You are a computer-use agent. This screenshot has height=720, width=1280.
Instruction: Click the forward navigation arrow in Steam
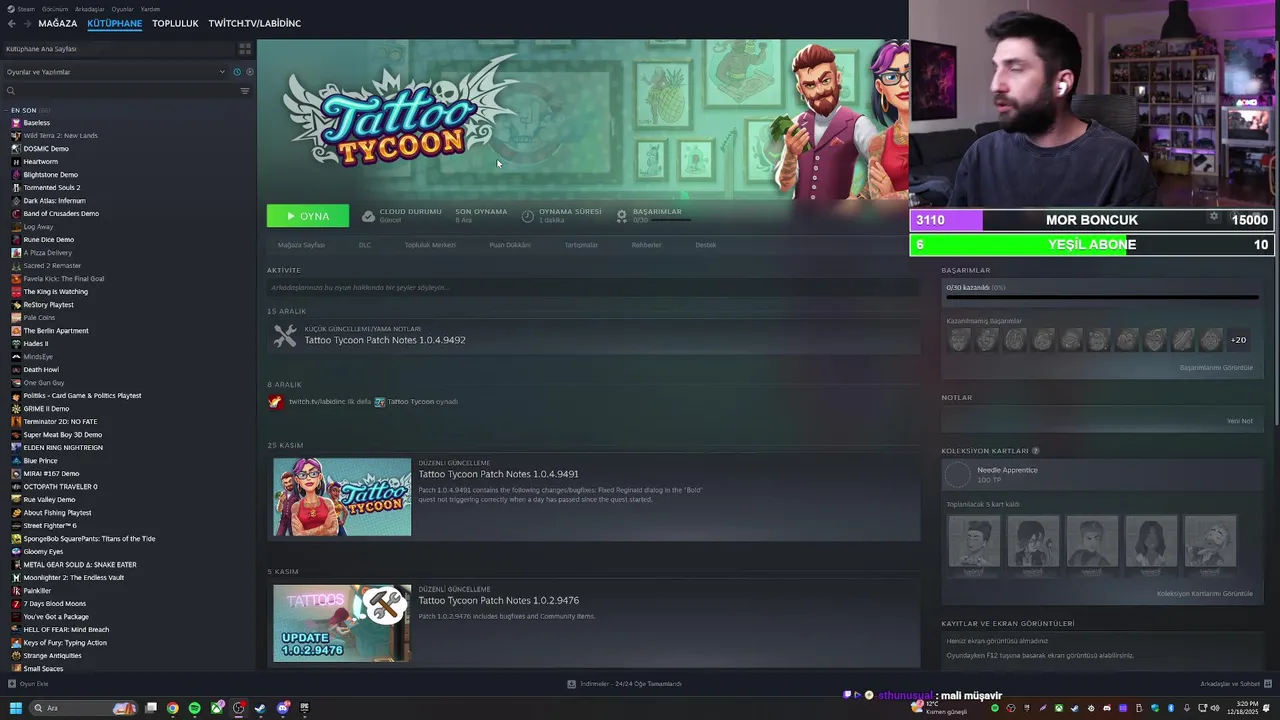pyautogui.click(x=26, y=23)
